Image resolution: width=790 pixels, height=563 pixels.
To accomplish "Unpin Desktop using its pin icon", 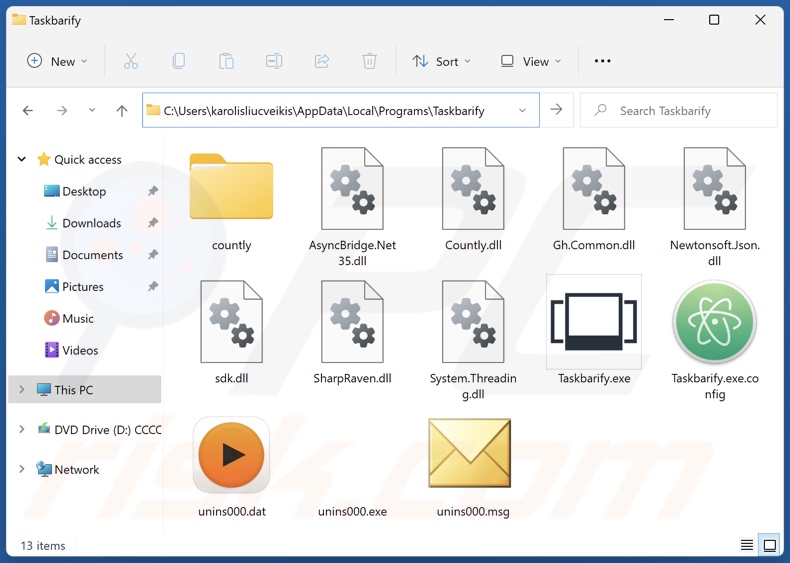I will coord(153,191).
